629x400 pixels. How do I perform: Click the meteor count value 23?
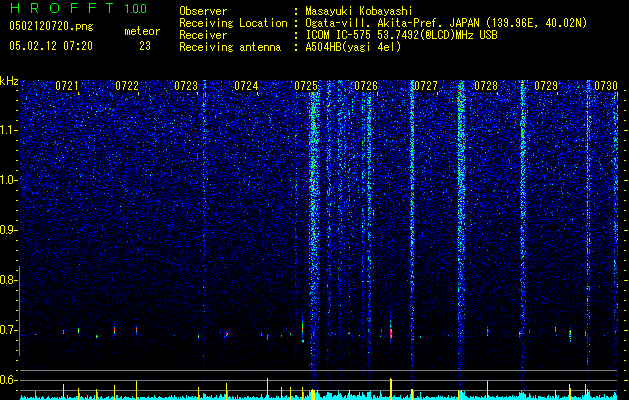click(x=145, y=46)
